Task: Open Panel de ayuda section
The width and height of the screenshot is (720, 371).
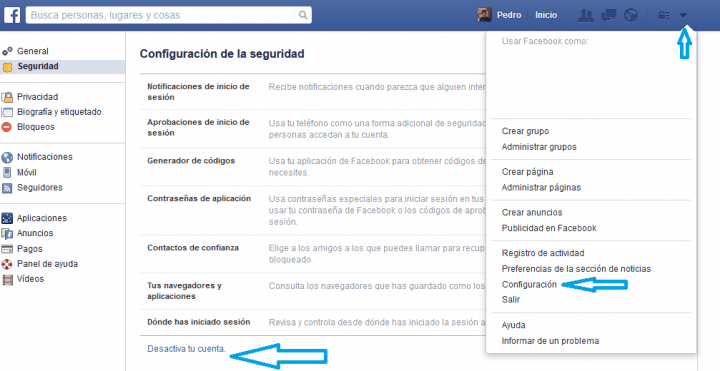Action: (47, 264)
